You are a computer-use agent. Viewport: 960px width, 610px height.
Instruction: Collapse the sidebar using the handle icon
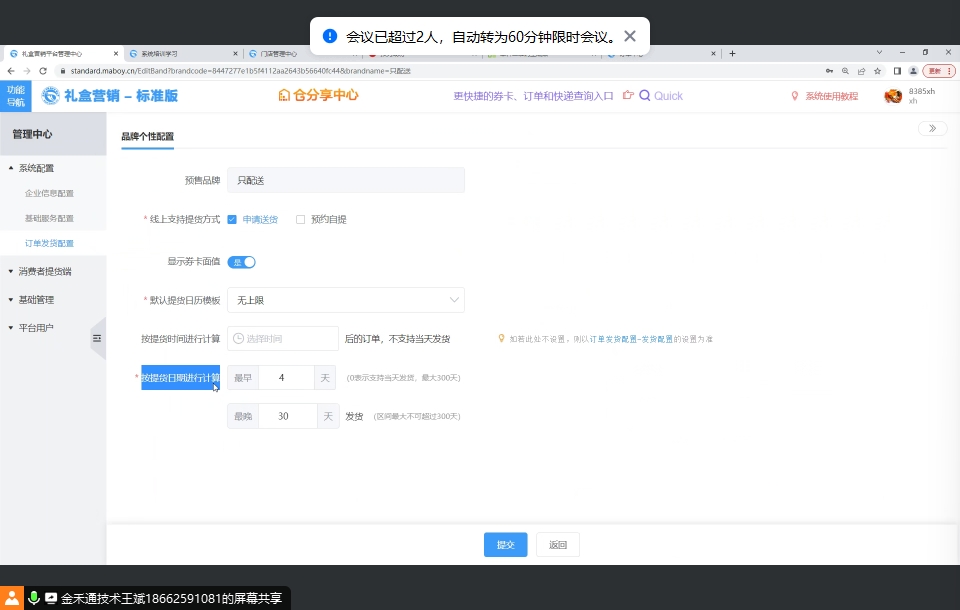coord(97,339)
